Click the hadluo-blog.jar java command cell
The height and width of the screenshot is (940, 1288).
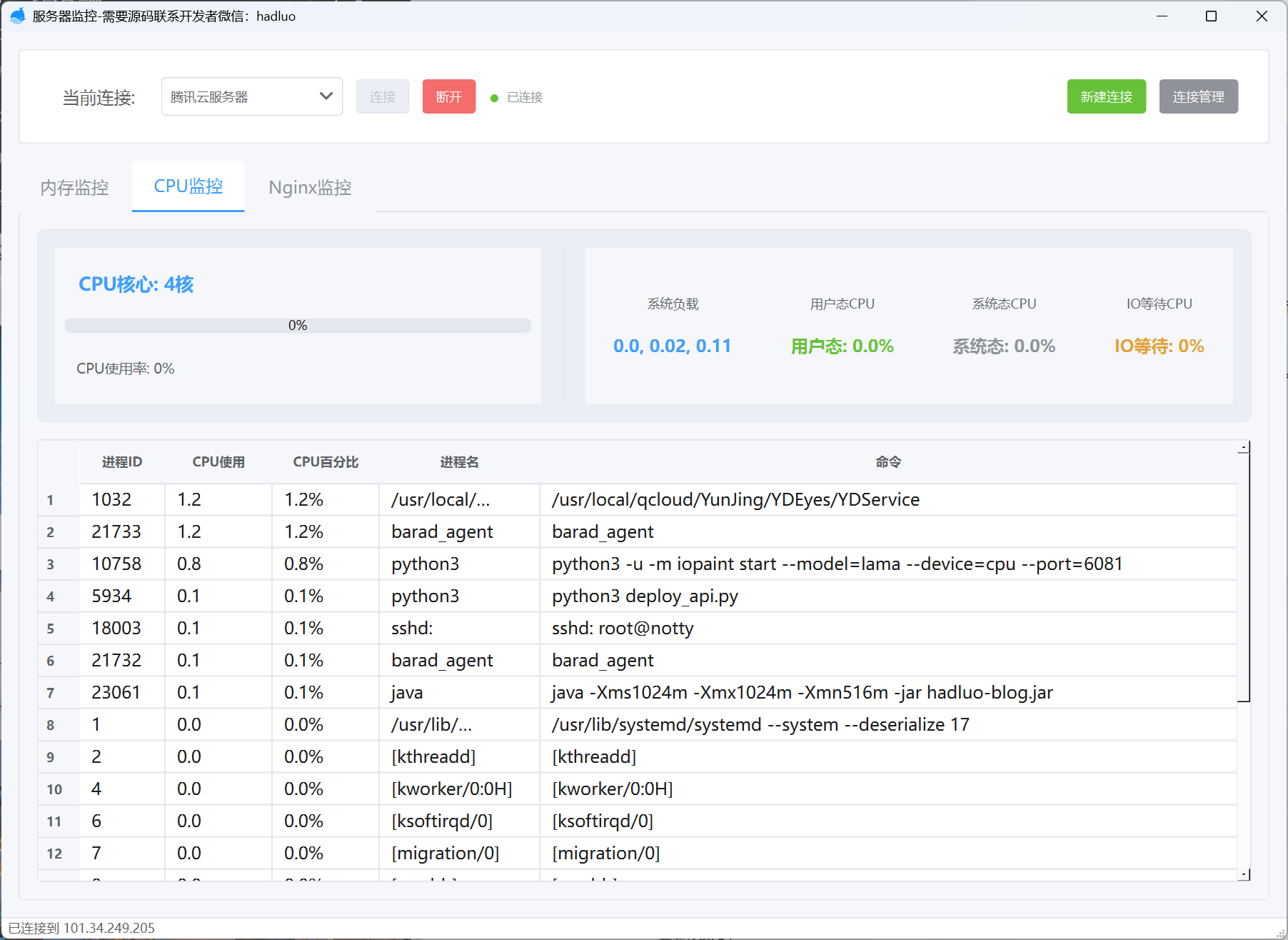[888, 692]
